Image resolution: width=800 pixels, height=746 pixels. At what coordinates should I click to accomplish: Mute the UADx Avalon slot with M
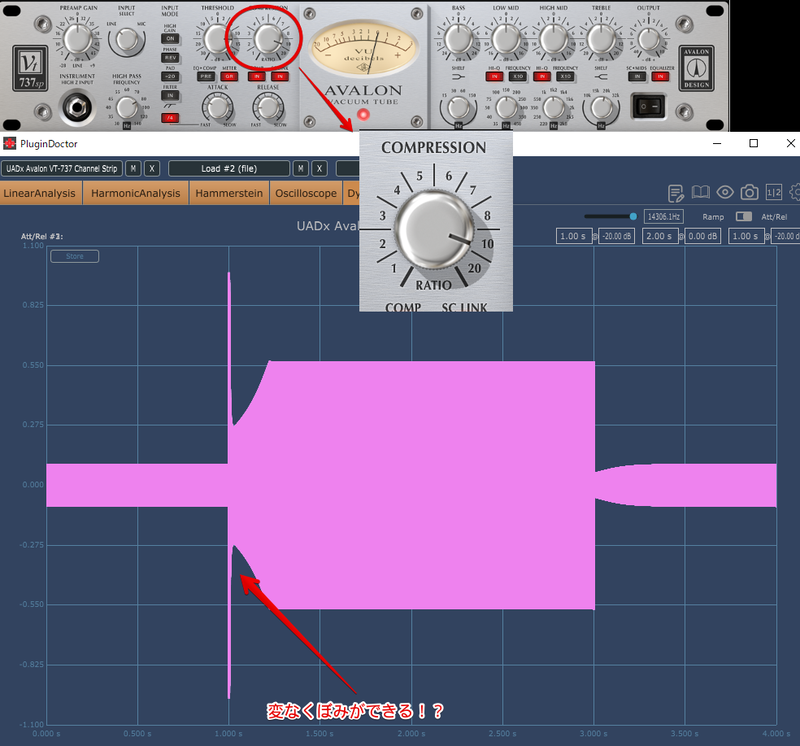click(x=133, y=168)
